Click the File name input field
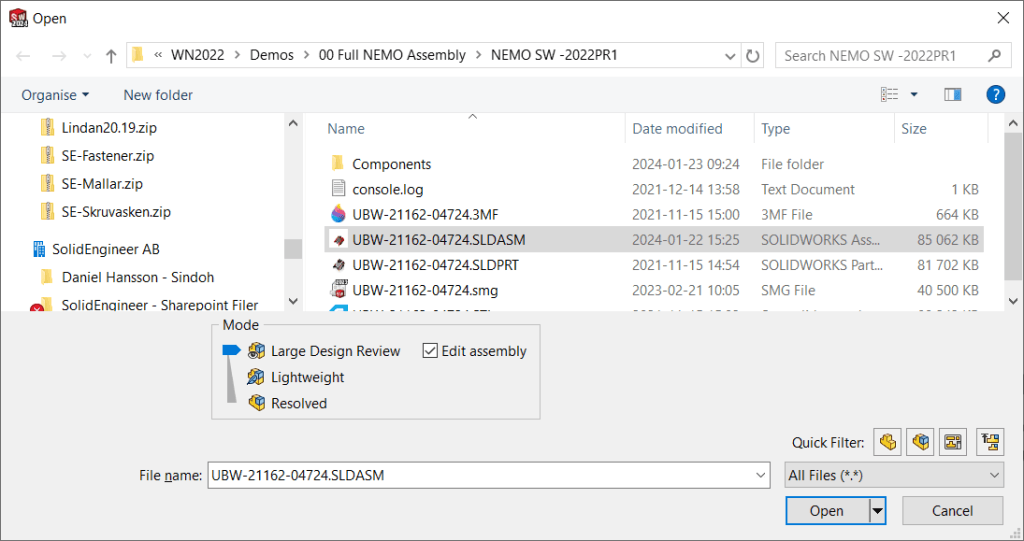This screenshot has height=541, width=1024. click(487, 476)
